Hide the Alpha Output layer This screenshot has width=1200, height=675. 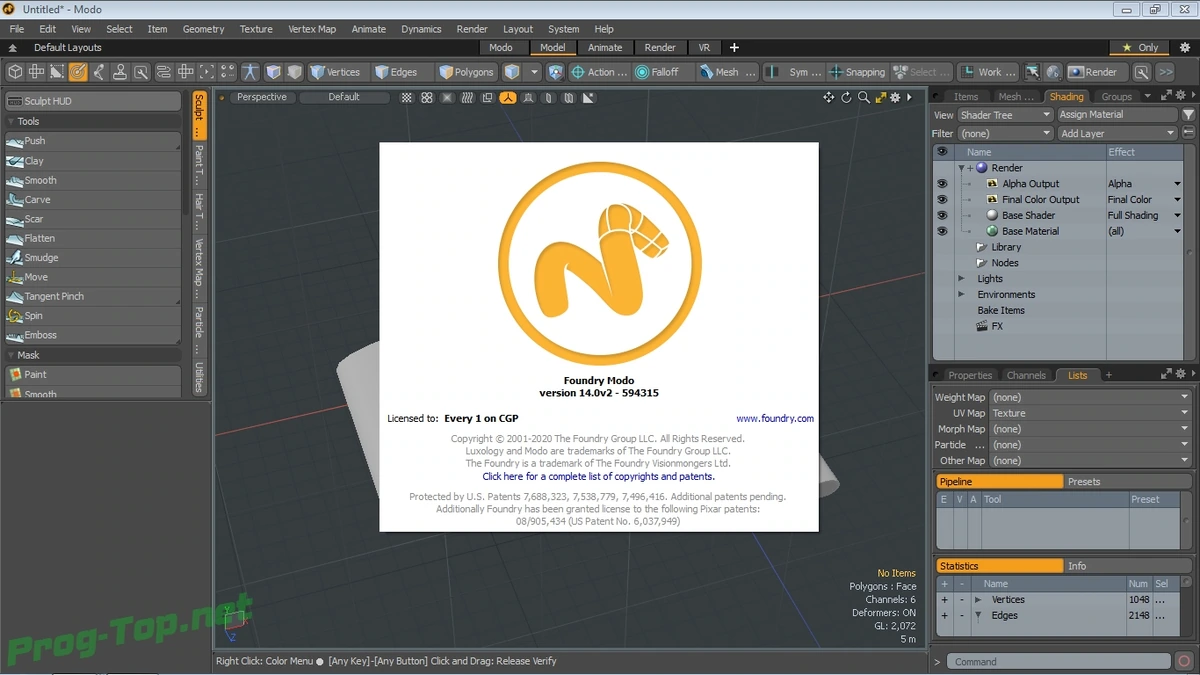pos(941,184)
